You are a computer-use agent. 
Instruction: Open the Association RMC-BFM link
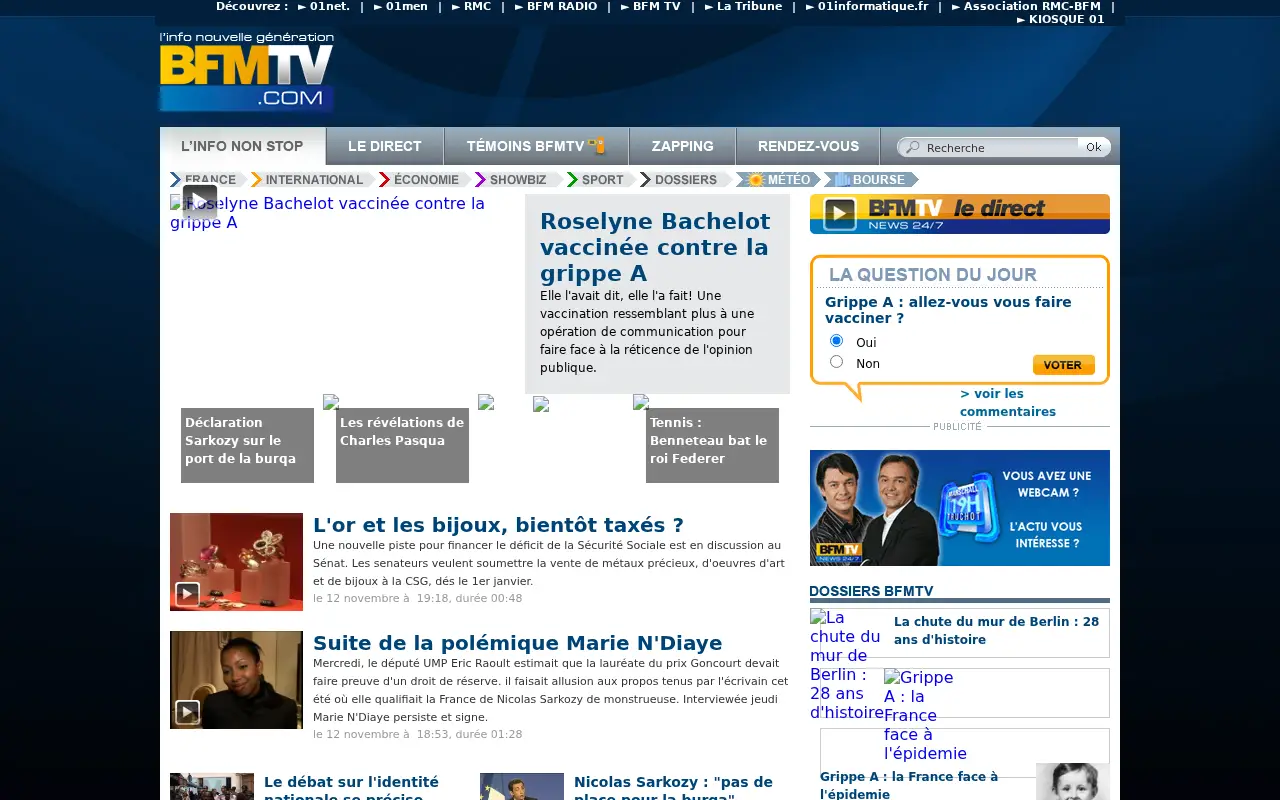pyautogui.click(x=1026, y=6)
